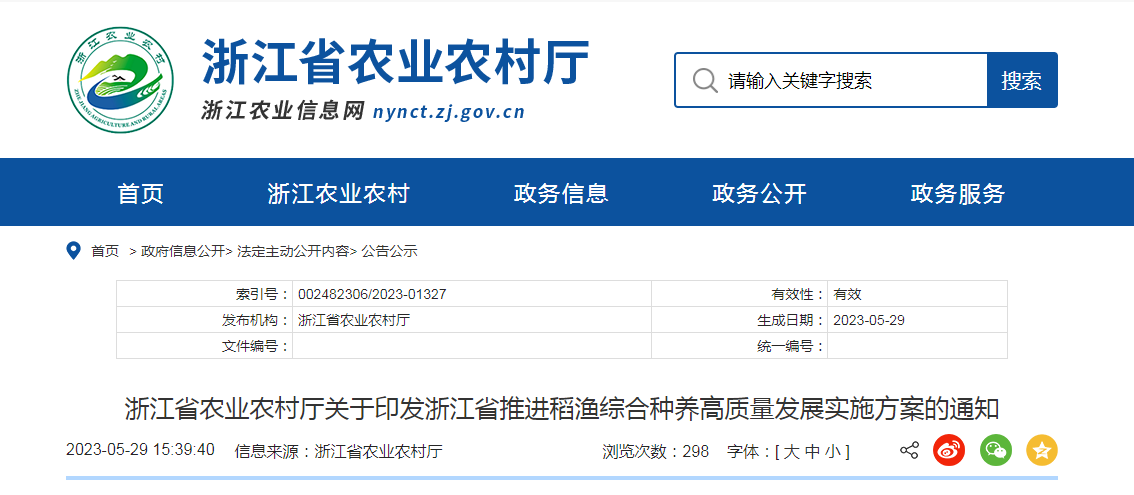Click the Zhejiang Agriculture department logo
Image resolution: width=1134 pixels, height=495 pixels.
tap(121, 79)
